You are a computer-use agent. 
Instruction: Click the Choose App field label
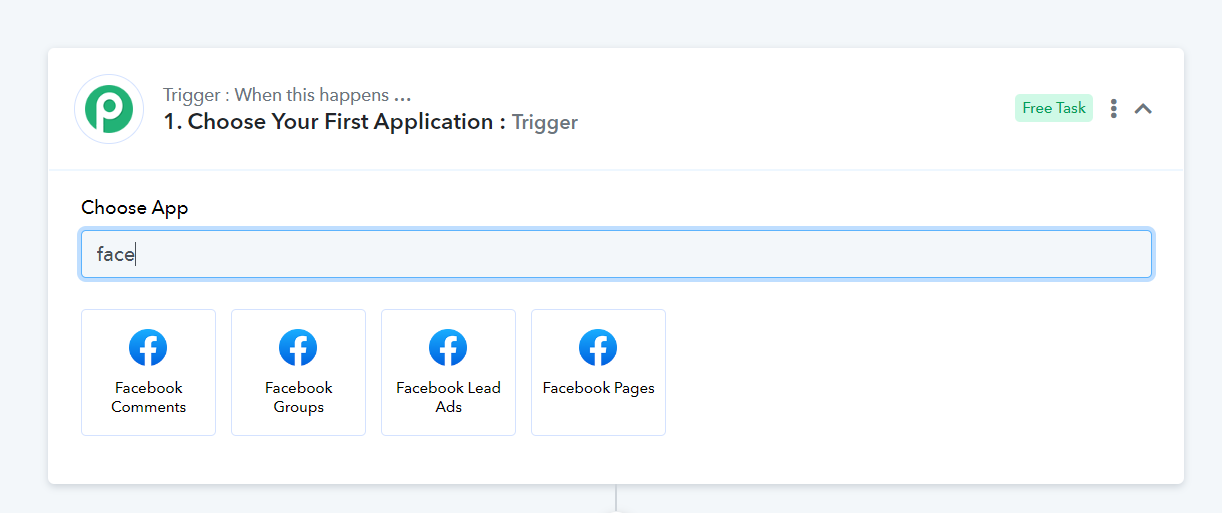pos(135,208)
